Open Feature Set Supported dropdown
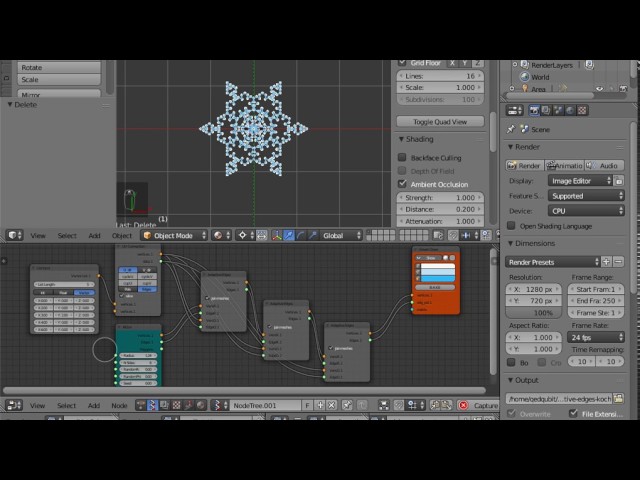Screen dimensions: 640x480 click(x=586, y=196)
